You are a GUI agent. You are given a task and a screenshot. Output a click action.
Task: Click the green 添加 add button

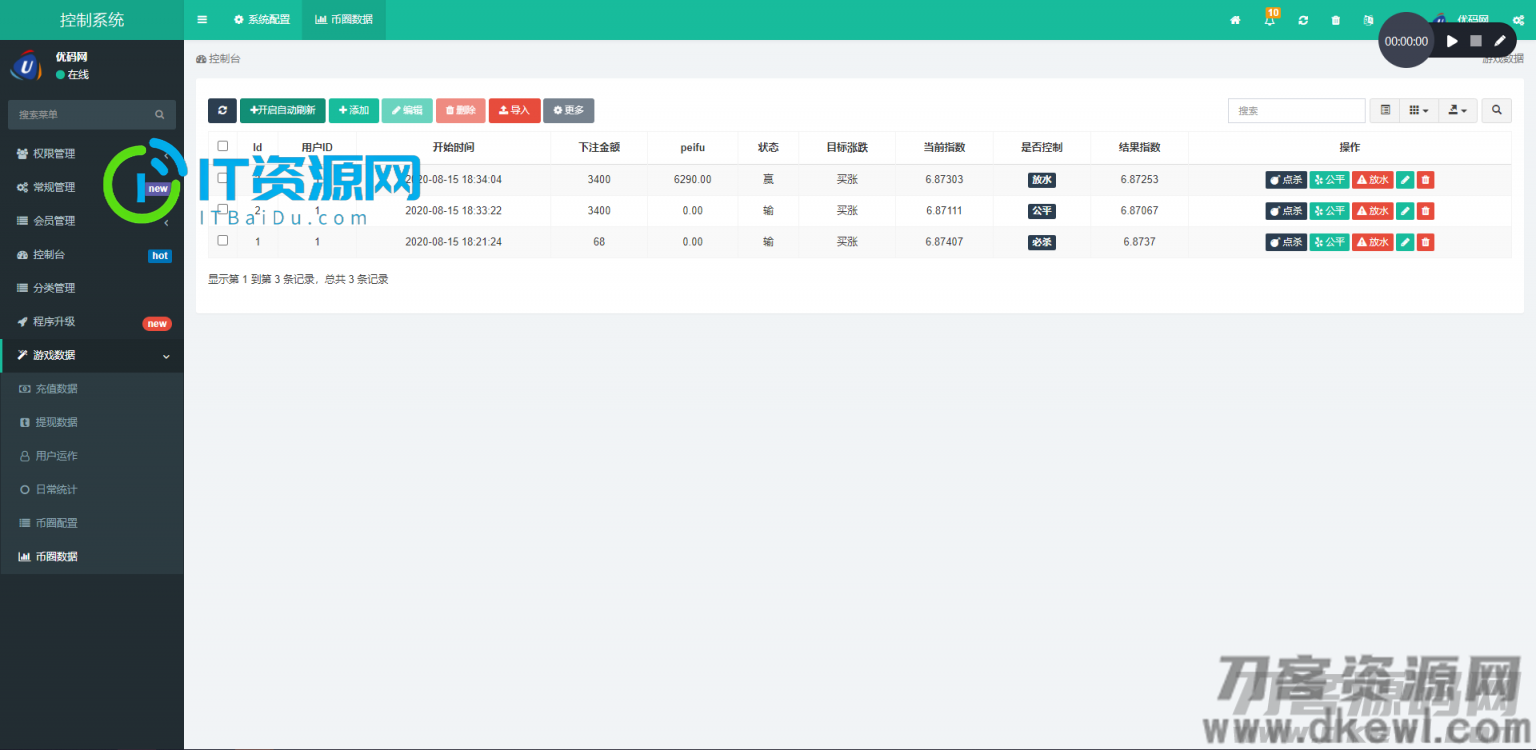354,110
